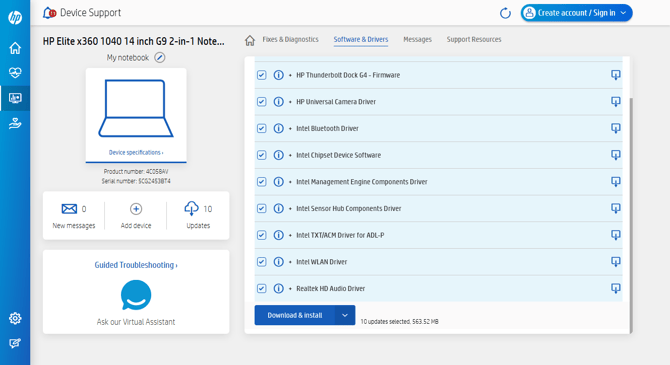Open the Guided Troubleshooting link
The height and width of the screenshot is (365, 670).
[x=136, y=265]
